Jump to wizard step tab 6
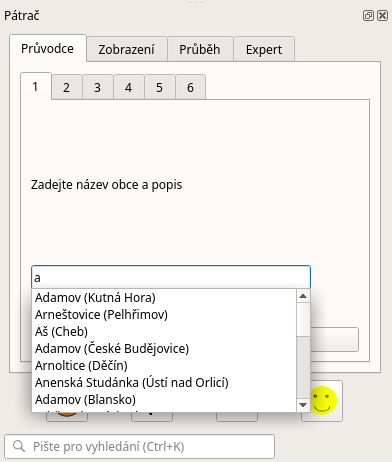 (x=190, y=87)
